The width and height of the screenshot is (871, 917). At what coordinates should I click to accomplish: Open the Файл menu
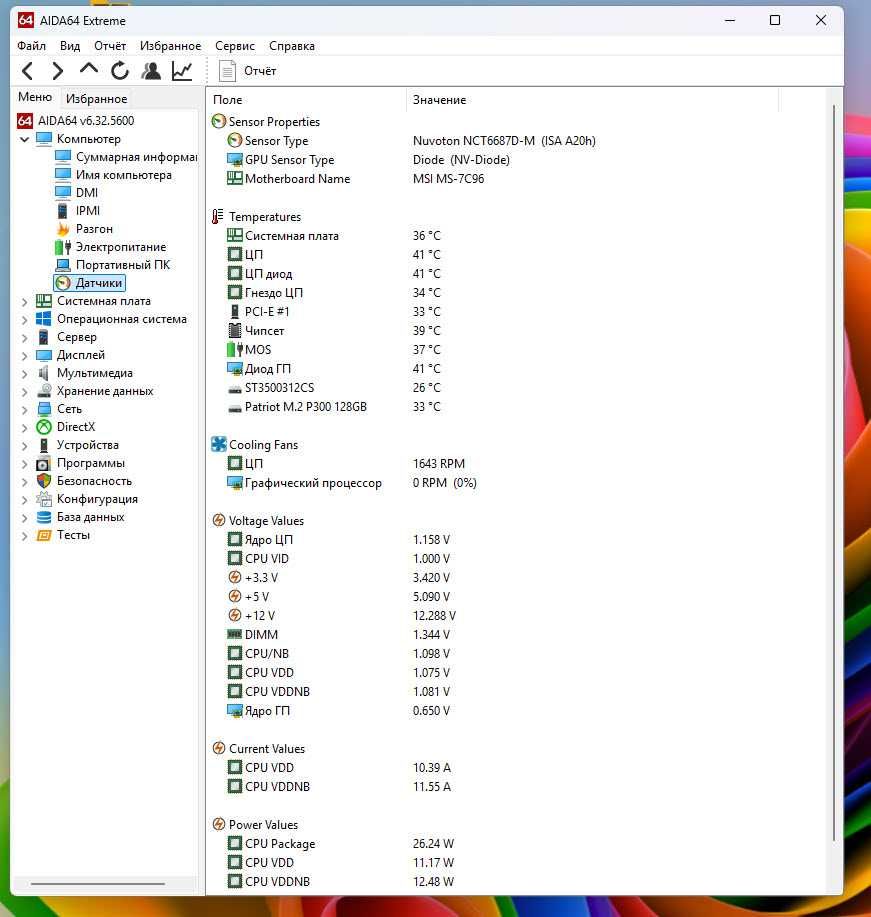click(32, 46)
